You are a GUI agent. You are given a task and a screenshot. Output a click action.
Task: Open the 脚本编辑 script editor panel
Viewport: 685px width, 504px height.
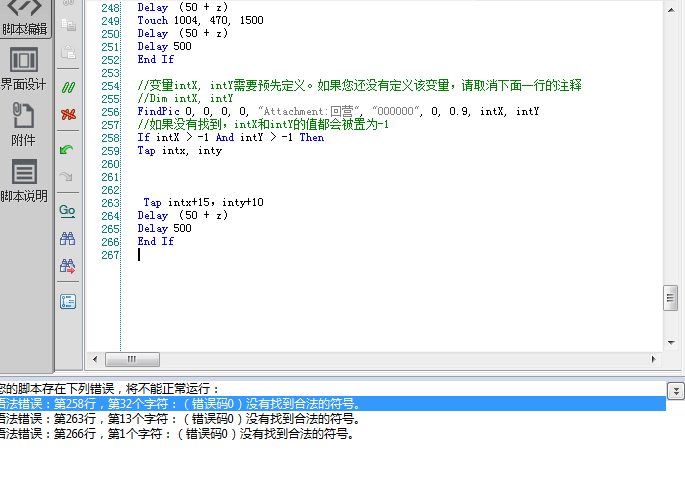(x=23, y=17)
